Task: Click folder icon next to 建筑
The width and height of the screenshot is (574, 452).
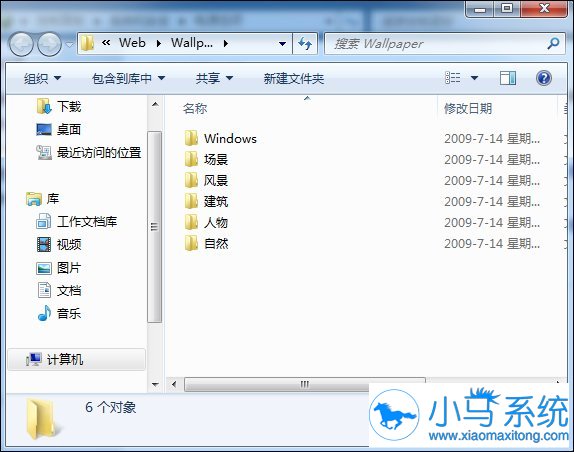Action: [191, 201]
